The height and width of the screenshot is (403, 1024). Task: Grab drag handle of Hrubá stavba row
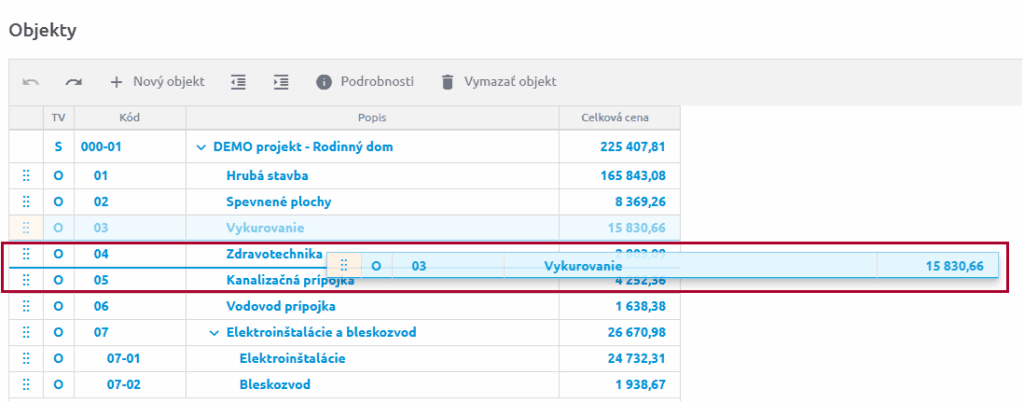[x=26, y=176]
